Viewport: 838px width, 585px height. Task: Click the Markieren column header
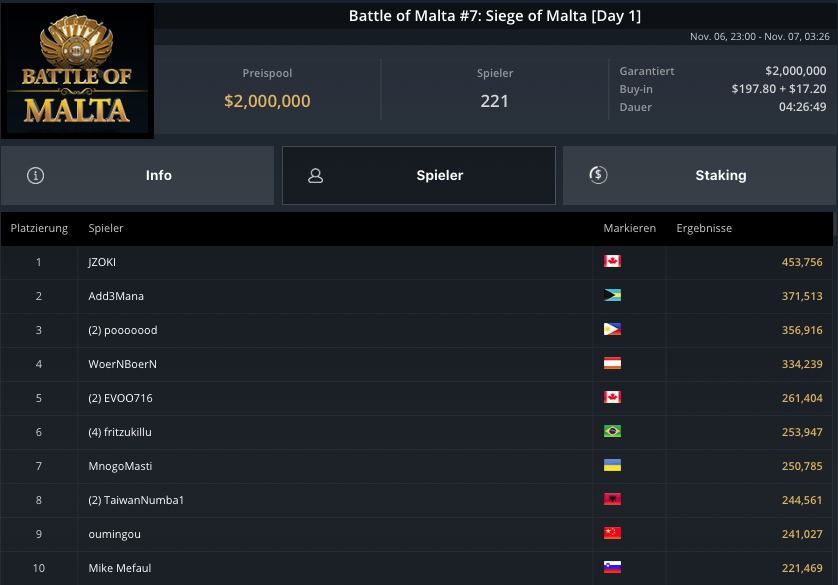pos(629,228)
